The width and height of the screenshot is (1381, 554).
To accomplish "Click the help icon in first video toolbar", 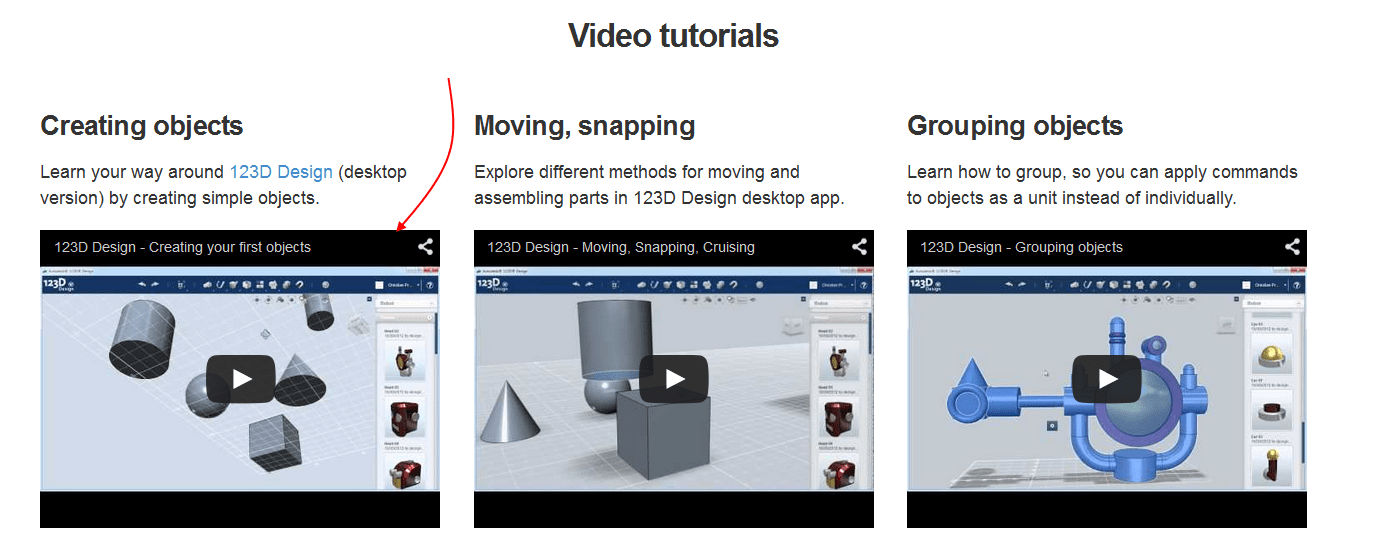I will [430, 285].
